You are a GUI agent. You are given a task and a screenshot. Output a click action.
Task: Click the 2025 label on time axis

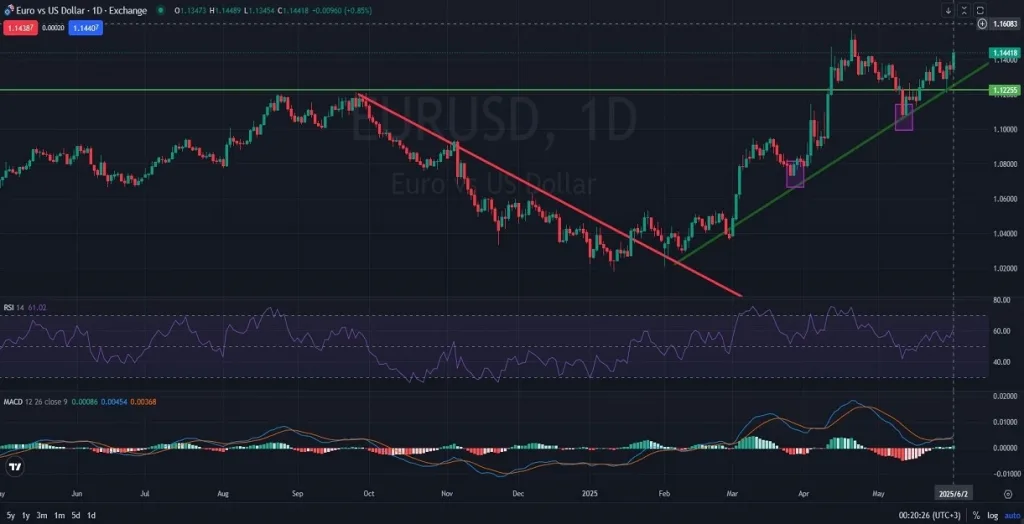click(x=591, y=495)
